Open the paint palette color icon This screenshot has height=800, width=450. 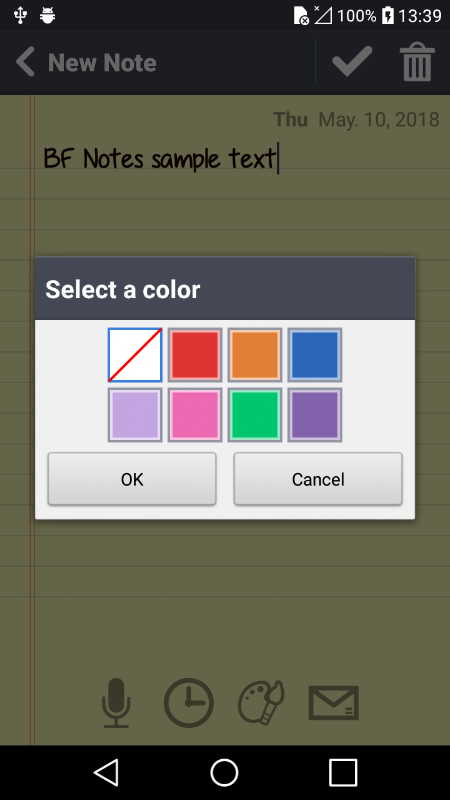(261, 702)
